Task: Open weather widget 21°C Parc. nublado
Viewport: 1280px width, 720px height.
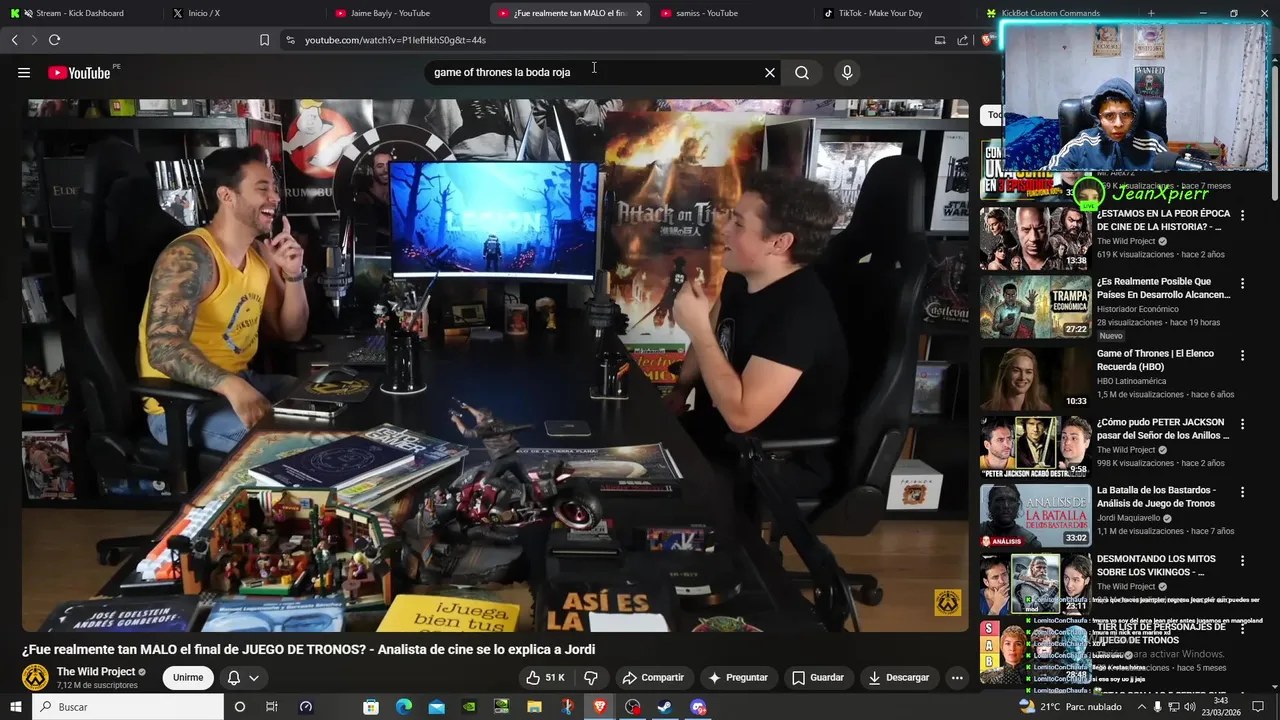Action: pos(1071,707)
